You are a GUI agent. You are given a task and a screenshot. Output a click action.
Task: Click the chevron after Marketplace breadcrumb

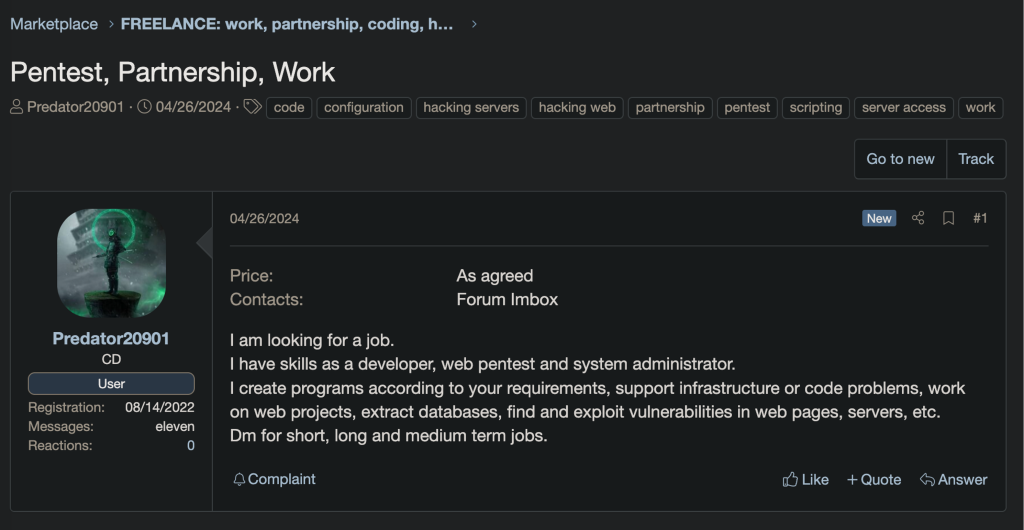[x=112, y=24]
